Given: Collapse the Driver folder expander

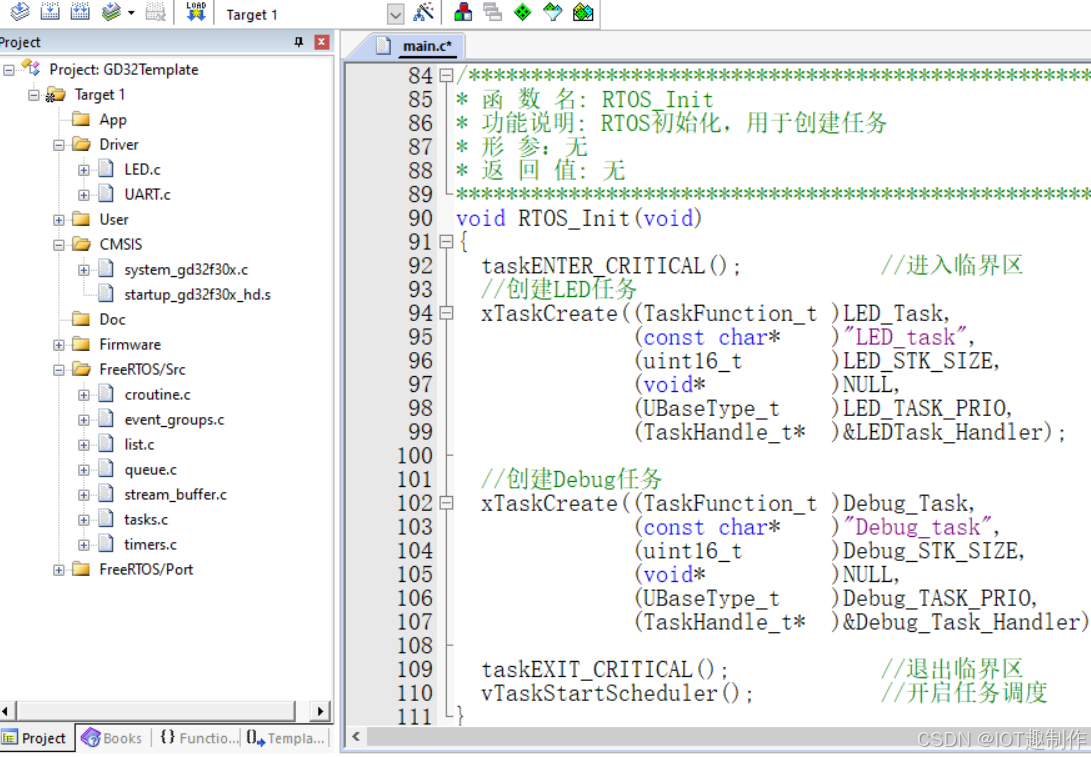Looking at the screenshot, I should (x=58, y=145).
